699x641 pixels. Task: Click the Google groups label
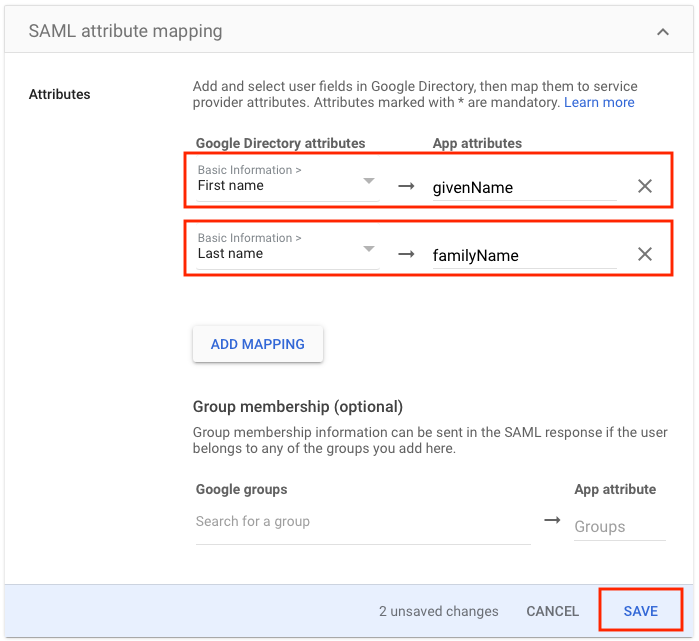tap(242, 489)
